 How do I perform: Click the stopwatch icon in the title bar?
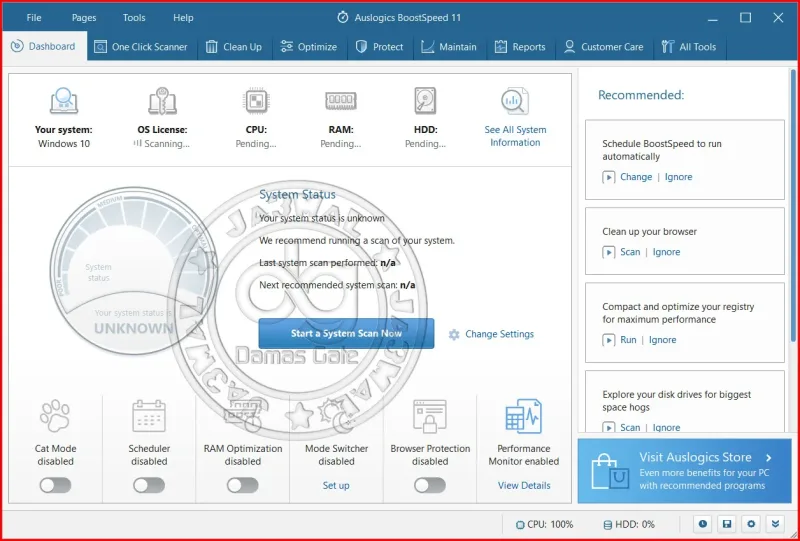pyautogui.click(x=343, y=17)
